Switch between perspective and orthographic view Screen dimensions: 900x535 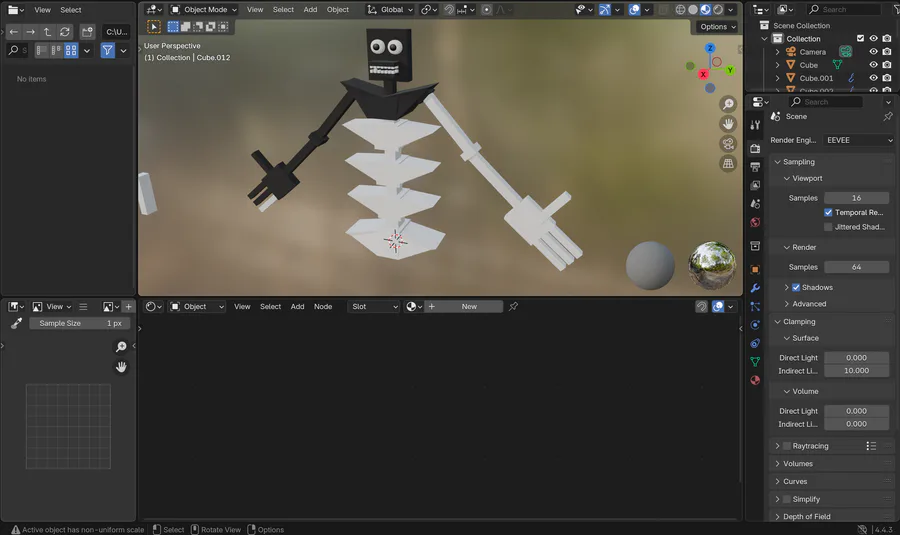(x=728, y=164)
